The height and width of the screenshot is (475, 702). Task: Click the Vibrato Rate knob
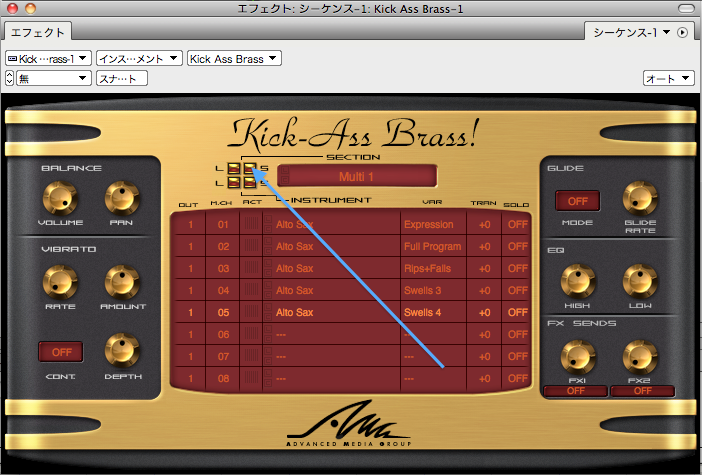[60, 282]
